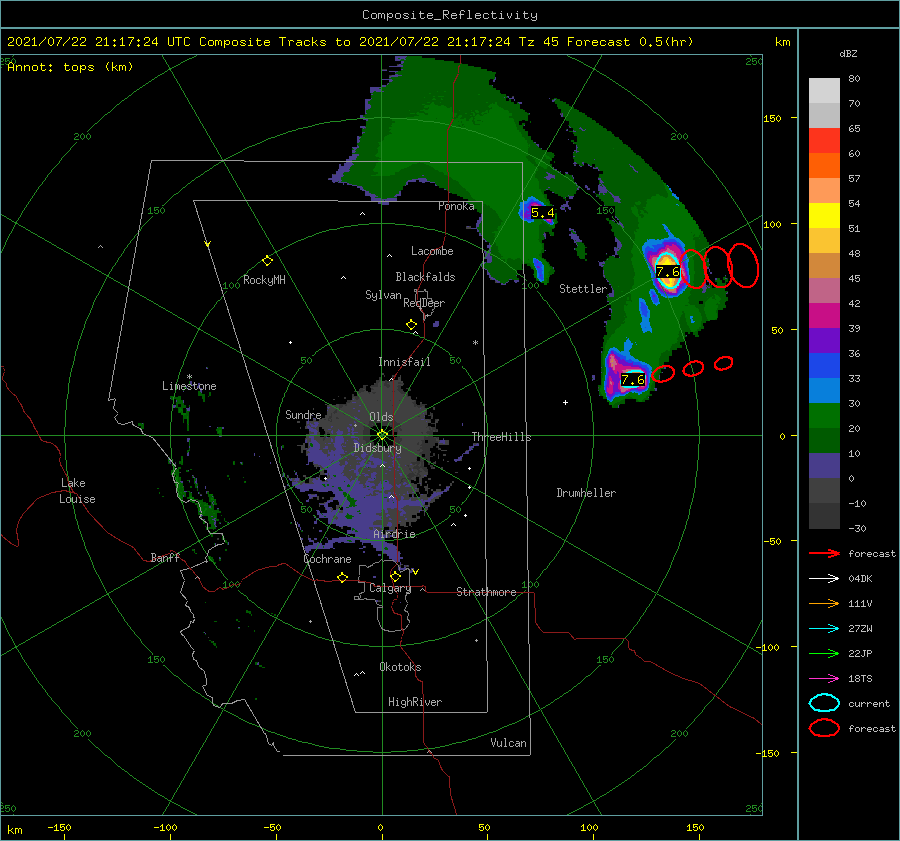Click the Lacombe town label
The image size is (900, 841).
click(x=432, y=251)
